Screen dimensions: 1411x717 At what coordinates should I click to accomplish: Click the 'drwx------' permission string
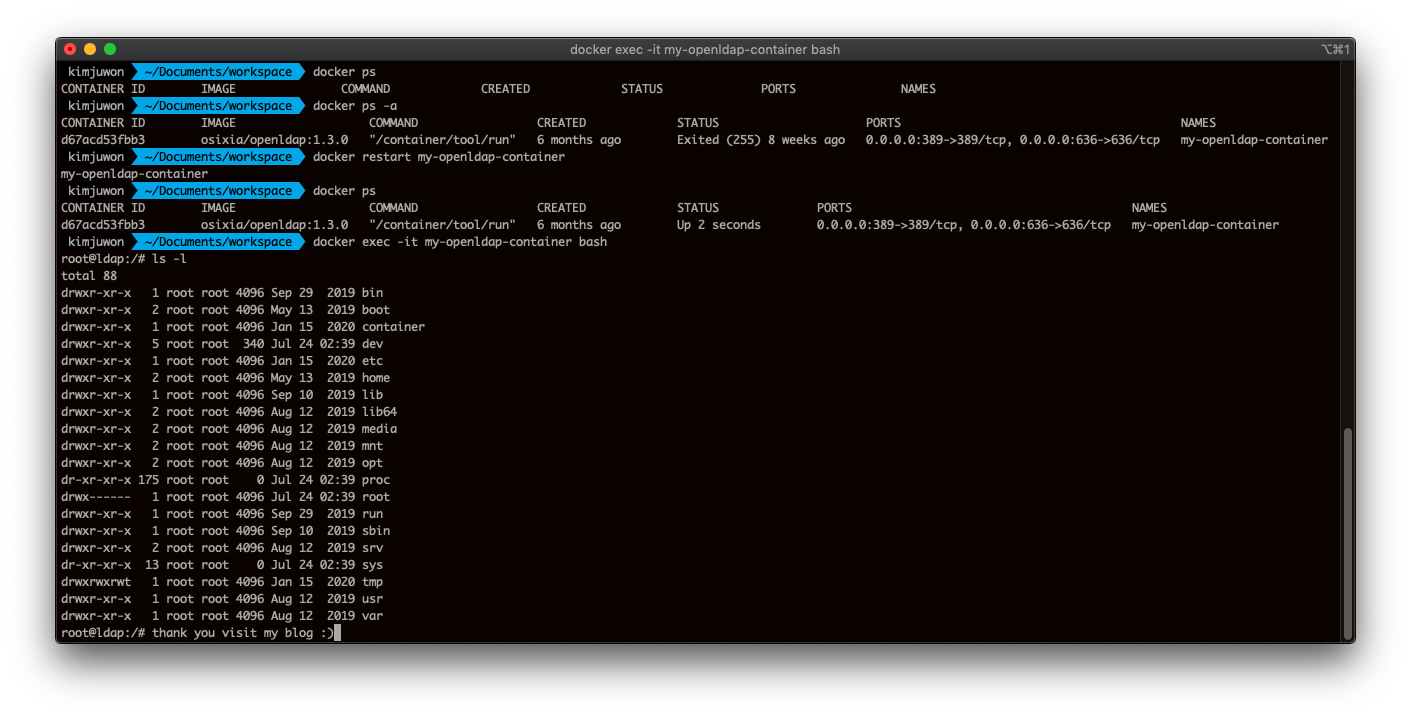tap(96, 497)
